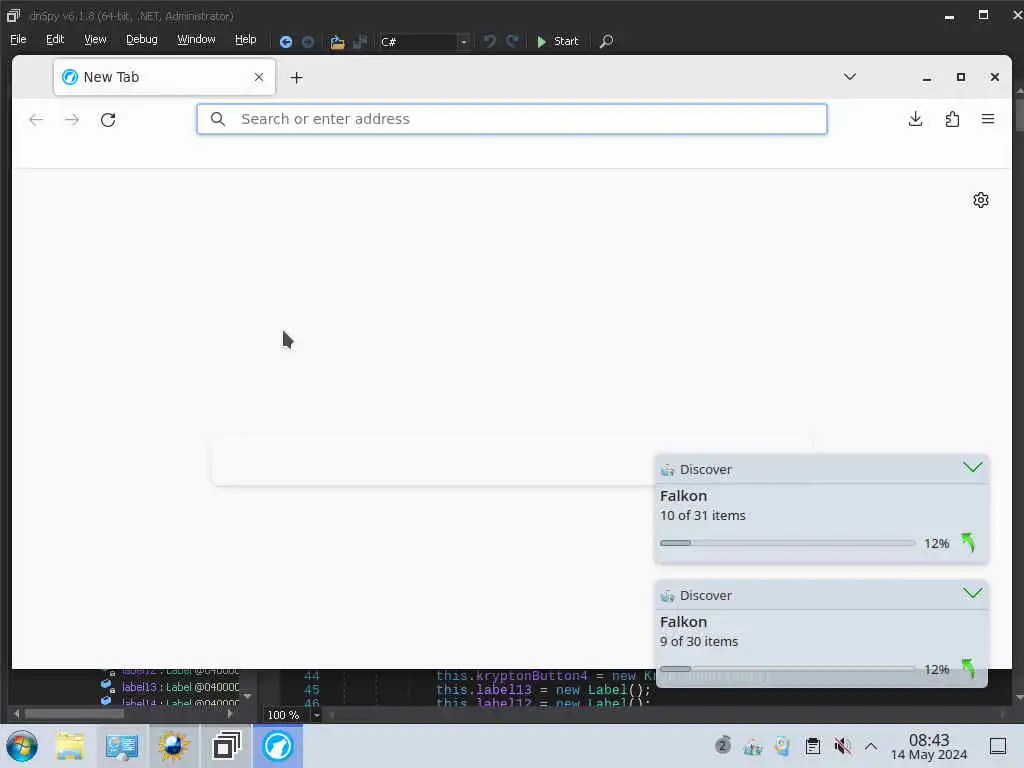Viewport: 1024px width, 768px height.
Task: Click Discover icon in first notification header
Action: click(x=667, y=470)
